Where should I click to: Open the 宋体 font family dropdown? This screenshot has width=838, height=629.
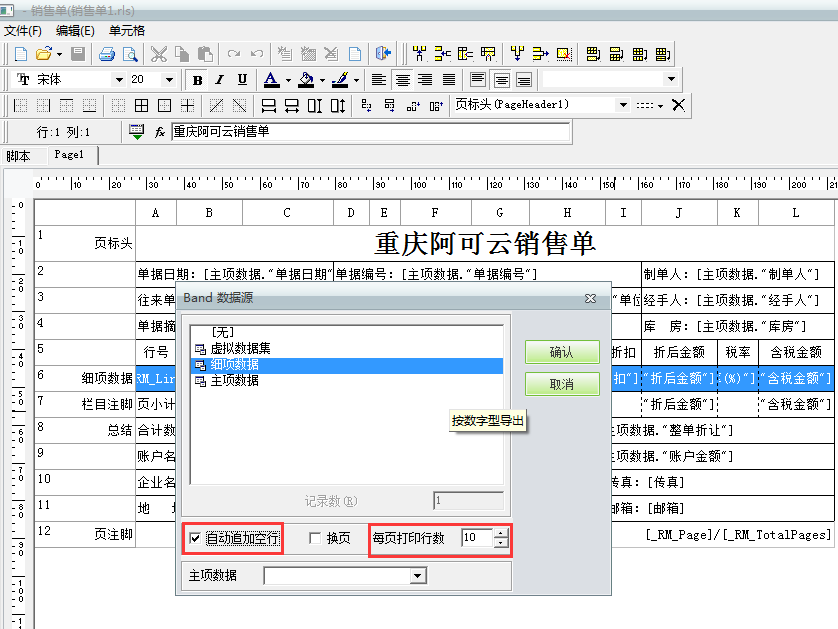point(118,79)
